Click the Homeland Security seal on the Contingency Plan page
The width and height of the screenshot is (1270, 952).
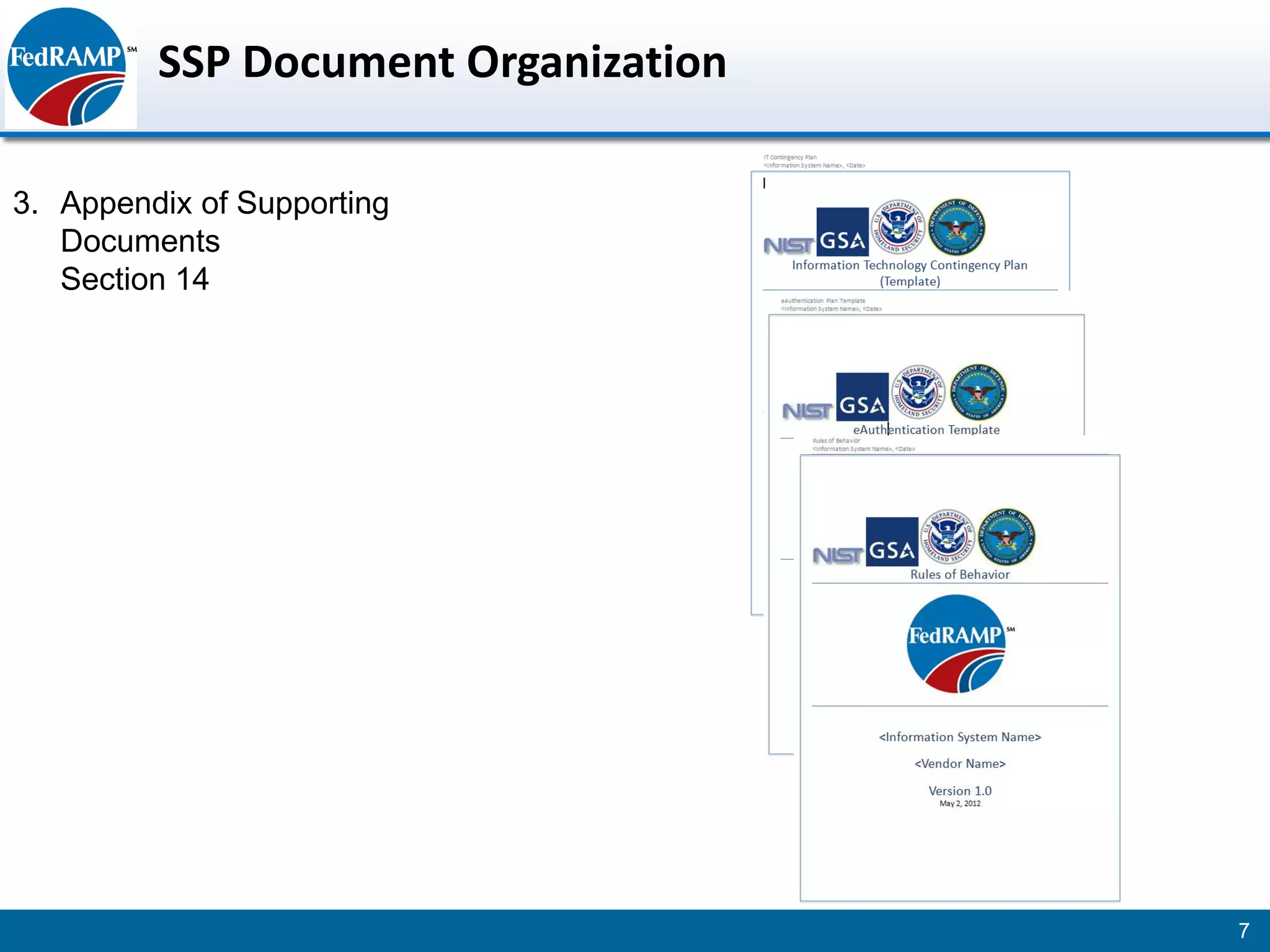pos(898,227)
